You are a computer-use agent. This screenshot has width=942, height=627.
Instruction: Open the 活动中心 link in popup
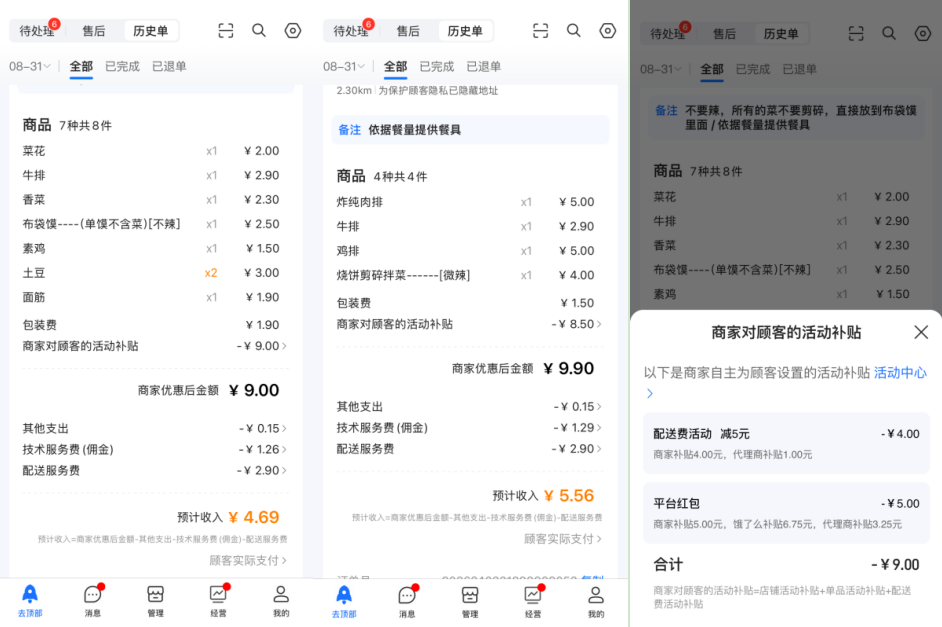pos(900,373)
